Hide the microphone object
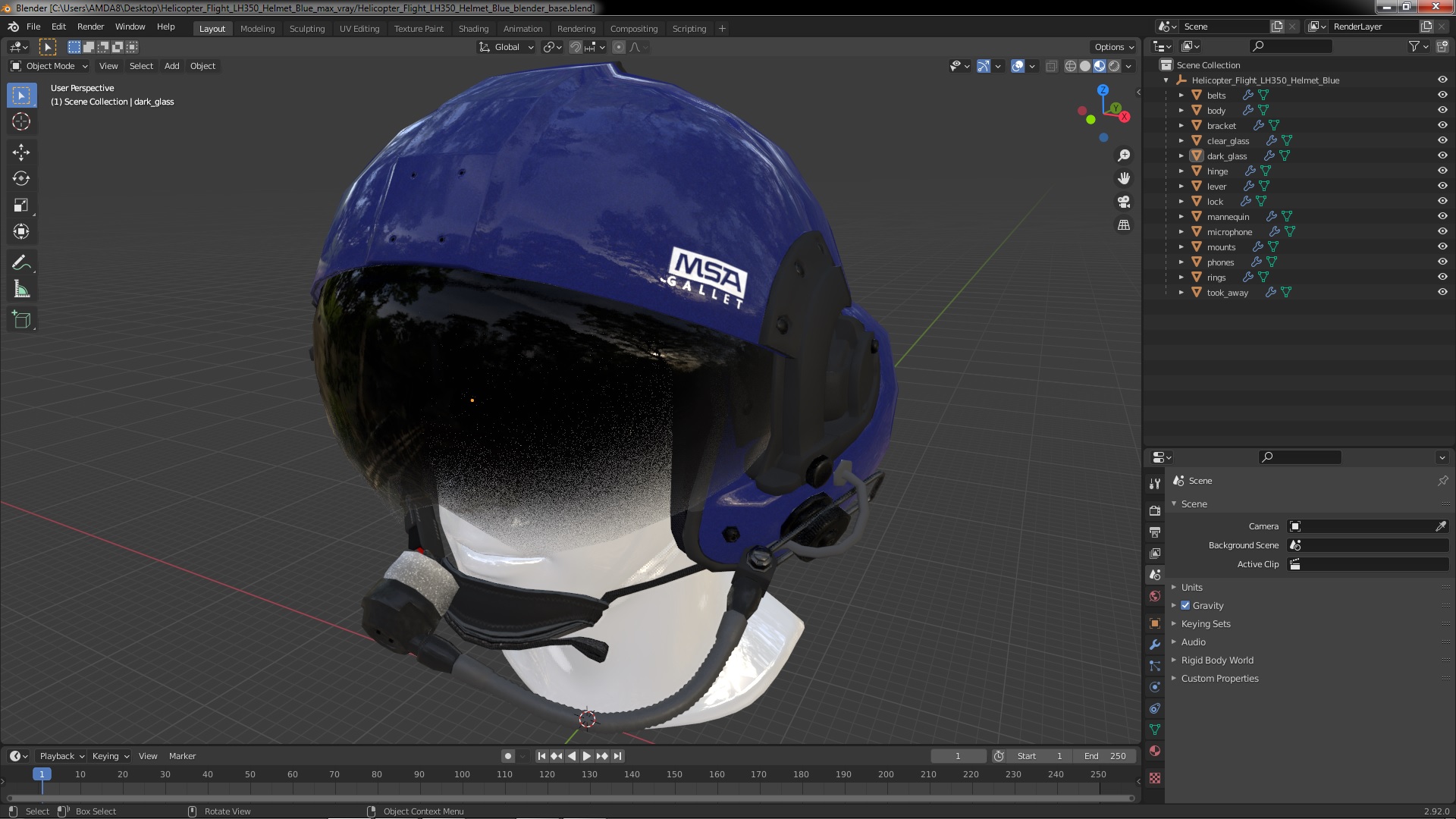This screenshot has height=819, width=1456. (x=1442, y=231)
